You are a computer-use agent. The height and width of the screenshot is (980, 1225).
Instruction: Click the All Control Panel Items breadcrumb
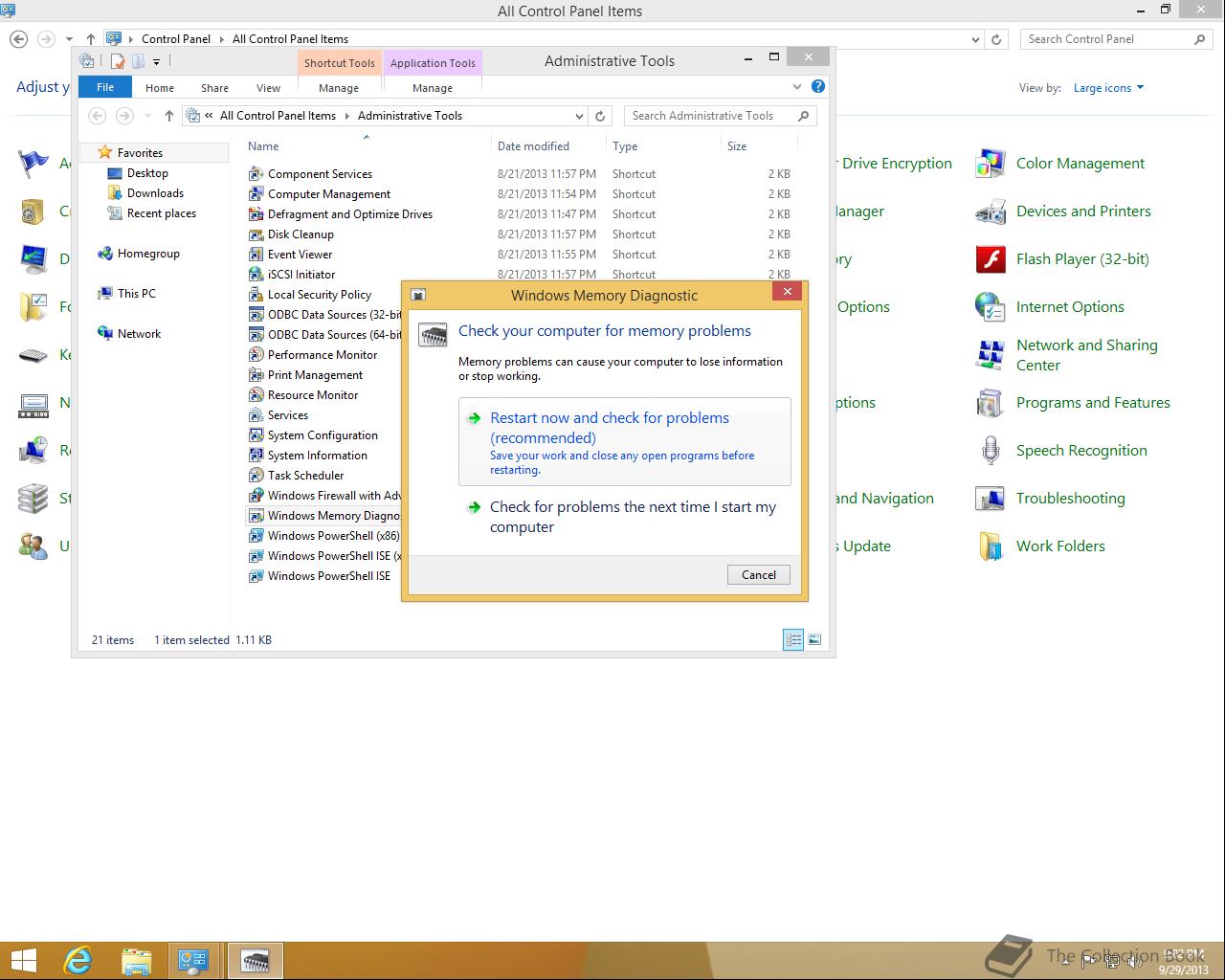coord(290,39)
